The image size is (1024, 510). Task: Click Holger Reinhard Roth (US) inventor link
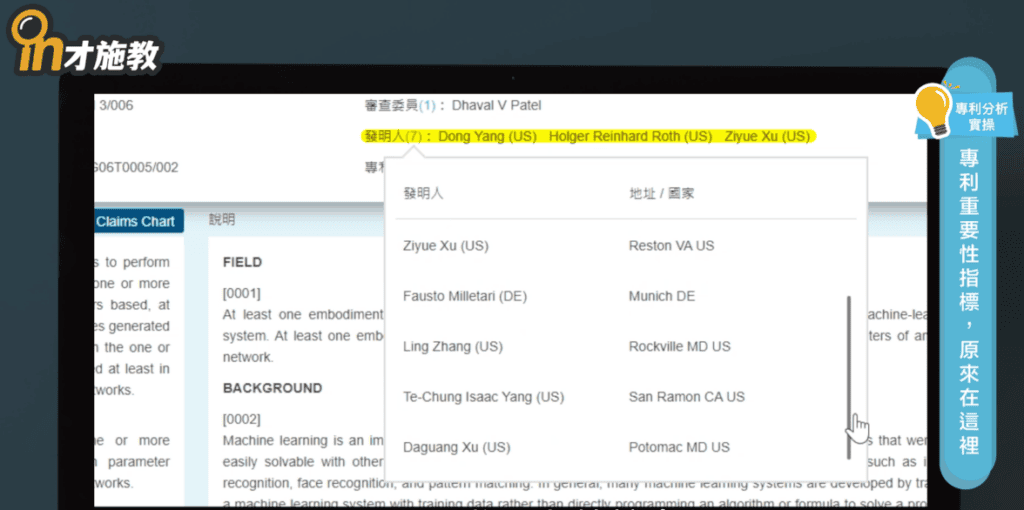(630, 136)
